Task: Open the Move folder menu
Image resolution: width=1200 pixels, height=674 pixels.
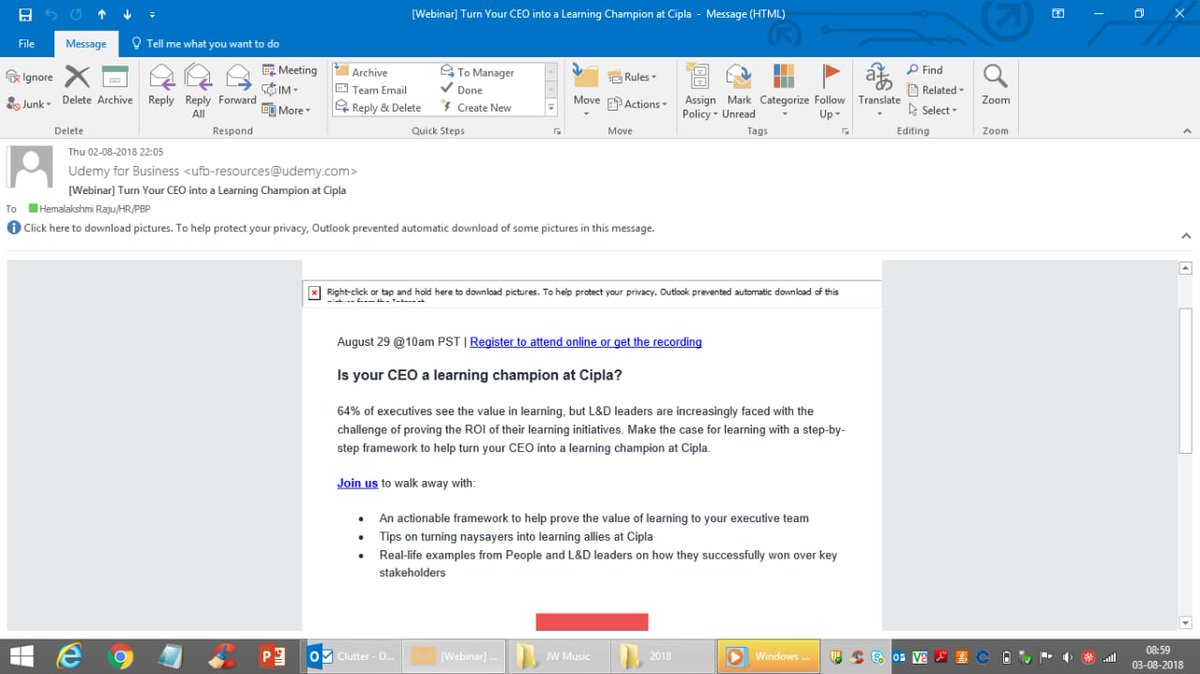Action: pyautogui.click(x=587, y=91)
